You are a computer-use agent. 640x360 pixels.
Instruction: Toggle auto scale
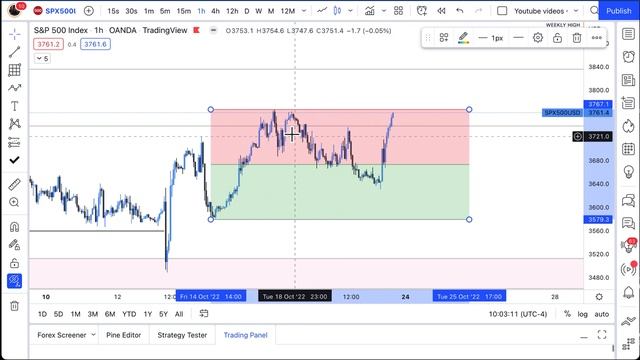602,314
